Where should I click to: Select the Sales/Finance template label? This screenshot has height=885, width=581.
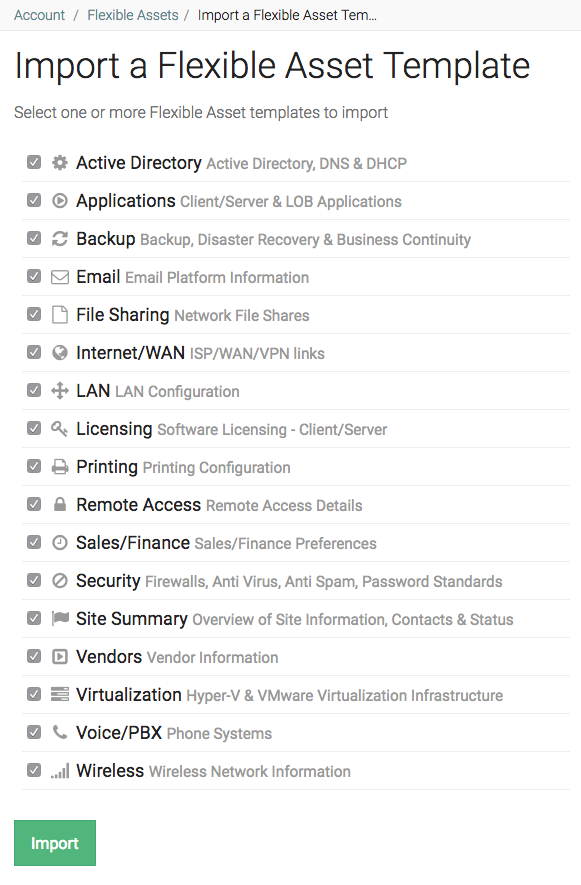pos(133,542)
